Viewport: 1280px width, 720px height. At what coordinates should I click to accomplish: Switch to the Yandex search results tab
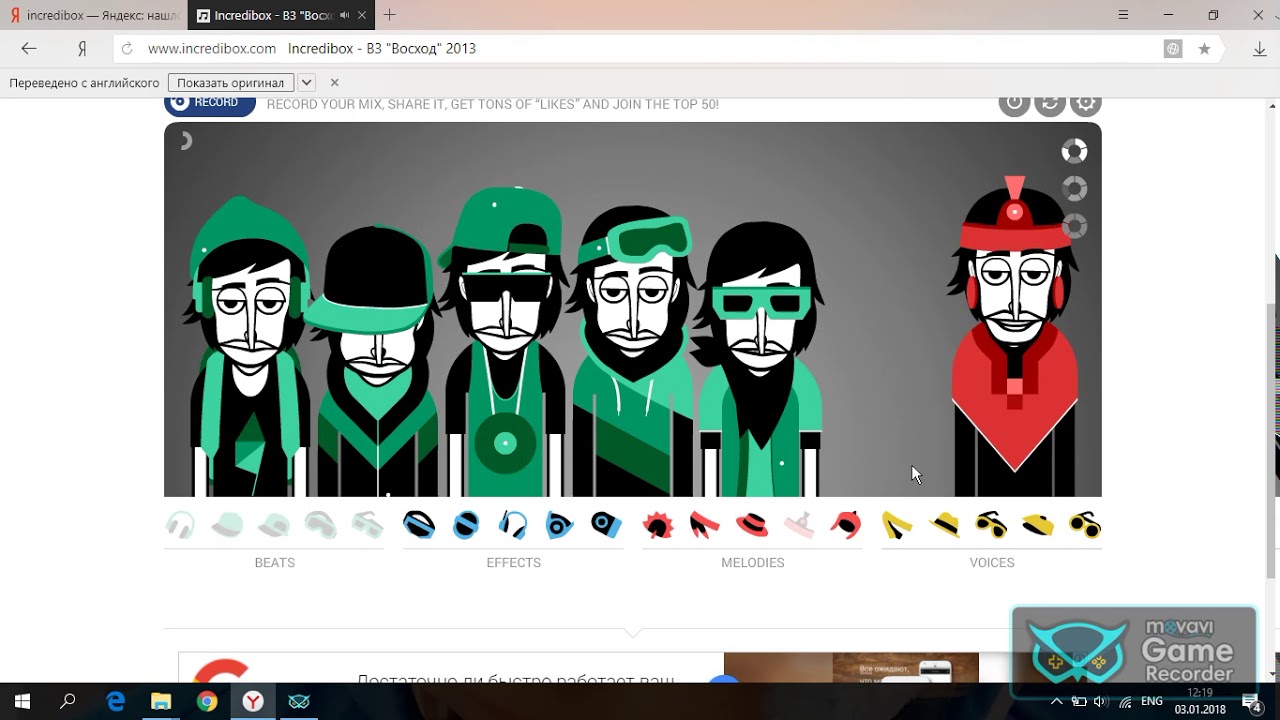(x=95, y=15)
